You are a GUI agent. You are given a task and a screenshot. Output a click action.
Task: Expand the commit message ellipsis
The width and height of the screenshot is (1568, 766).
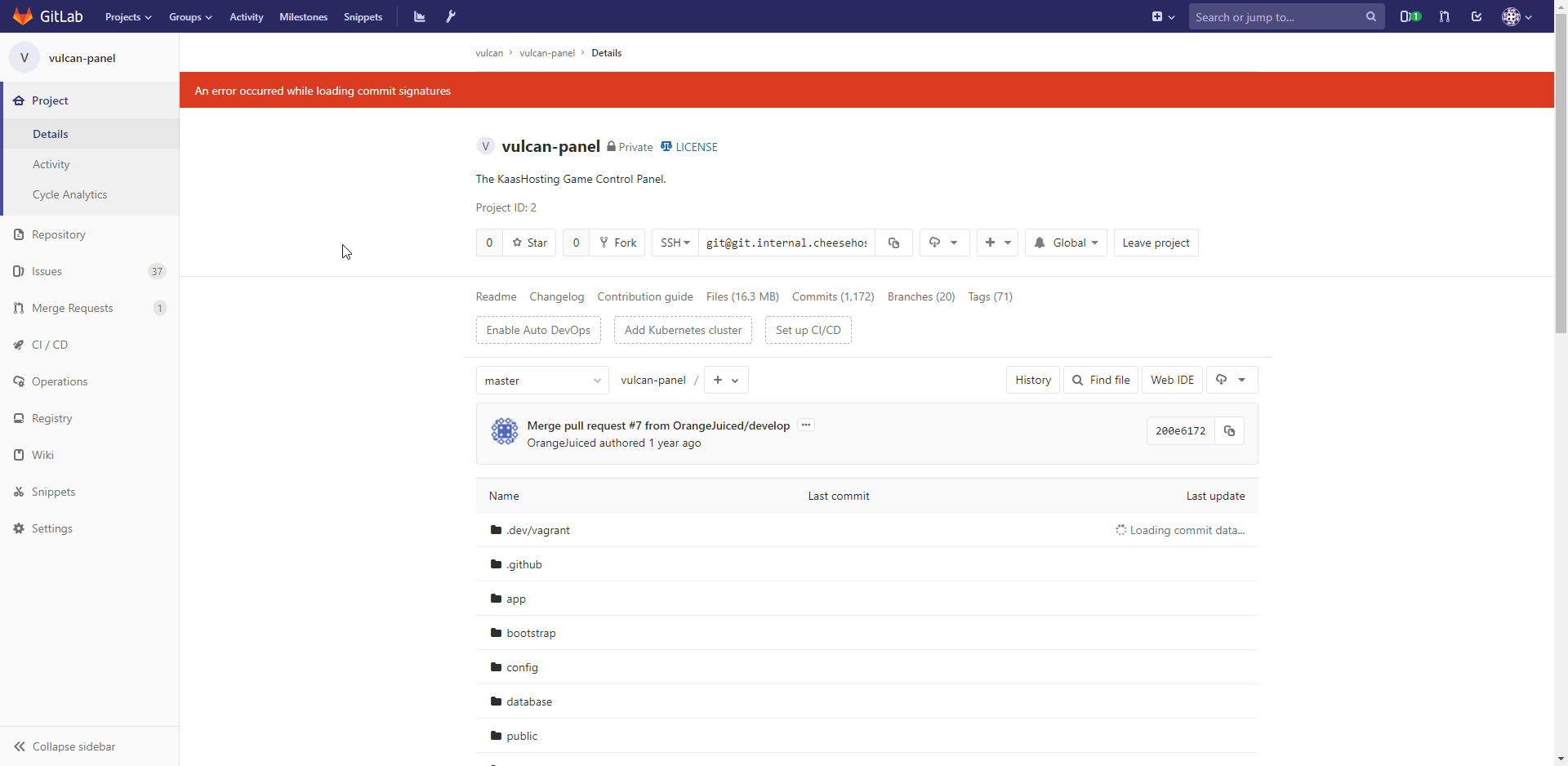click(x=806, y=425)
